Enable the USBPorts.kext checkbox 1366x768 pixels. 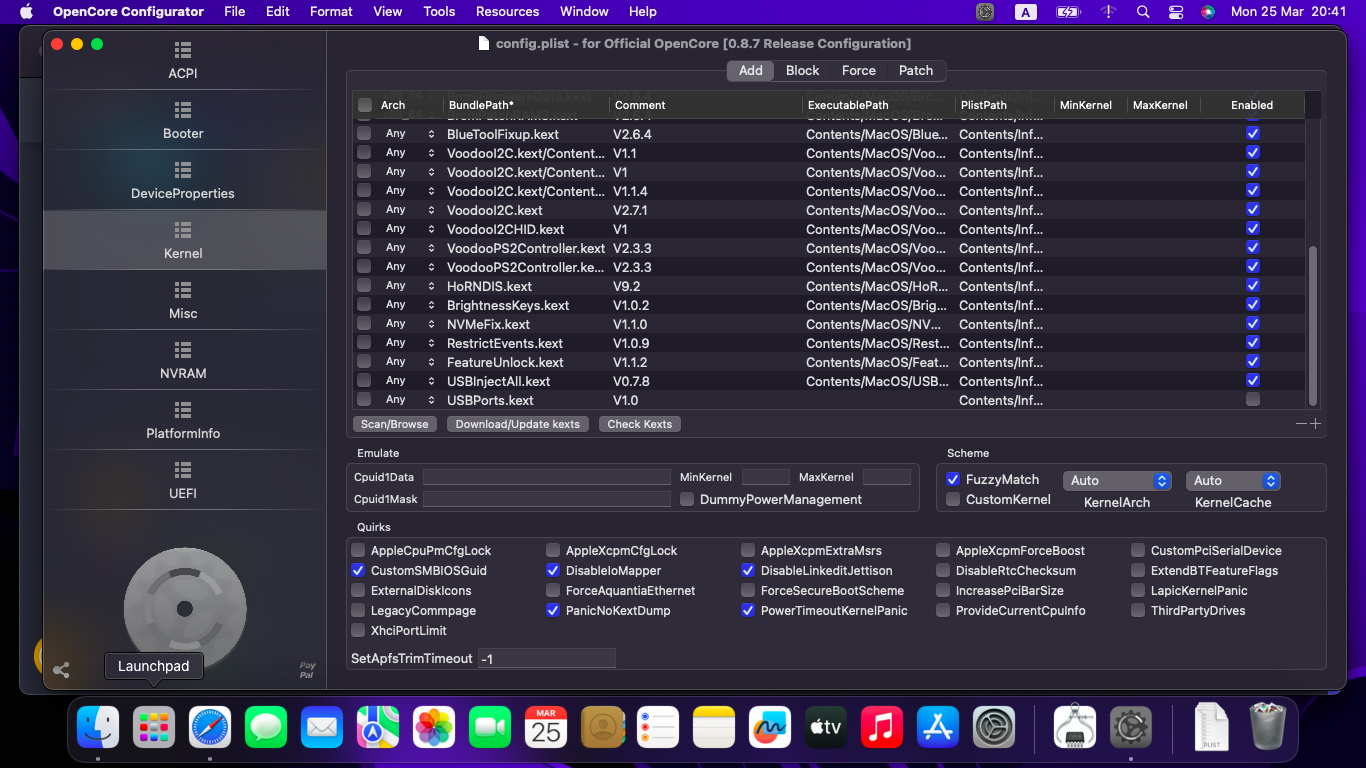1252,400
